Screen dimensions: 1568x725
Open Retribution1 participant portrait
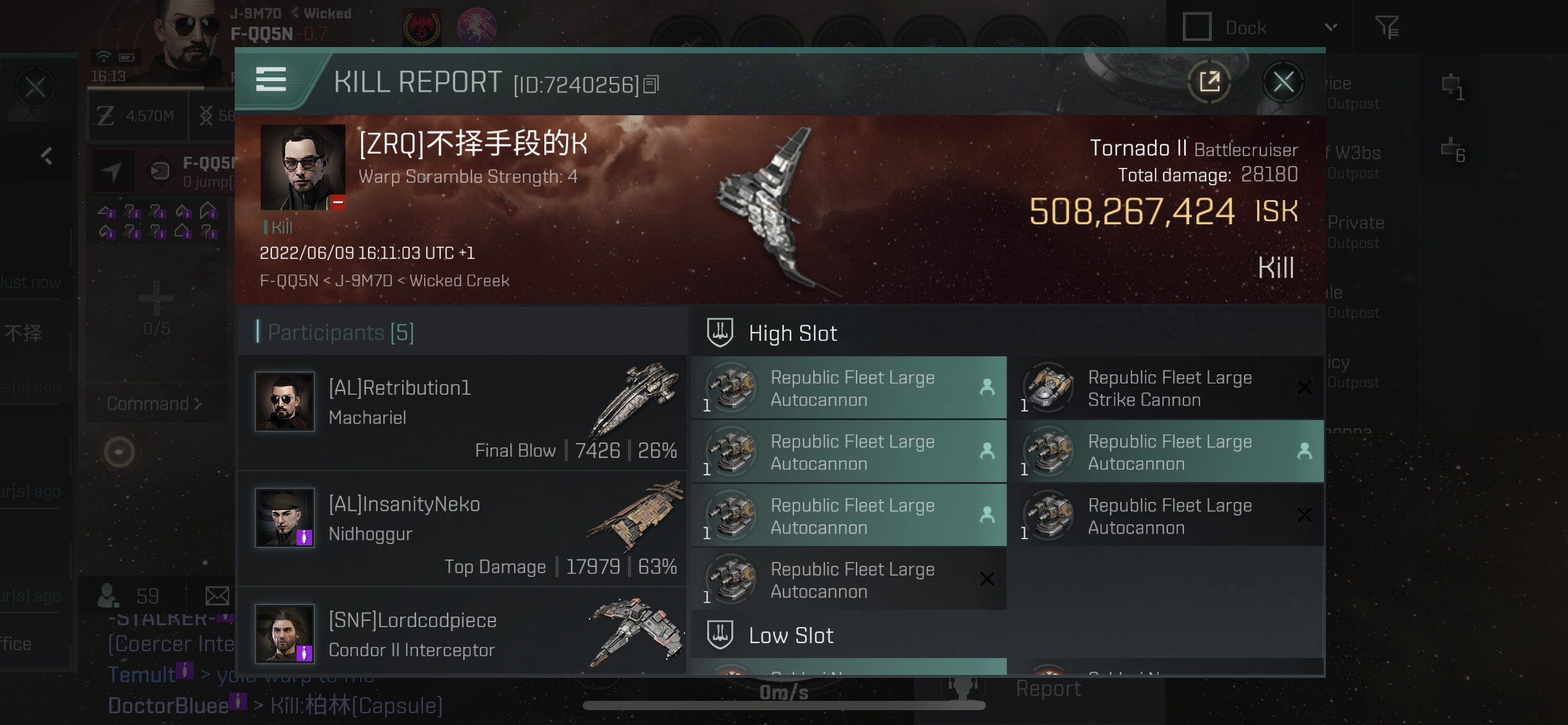285,401
